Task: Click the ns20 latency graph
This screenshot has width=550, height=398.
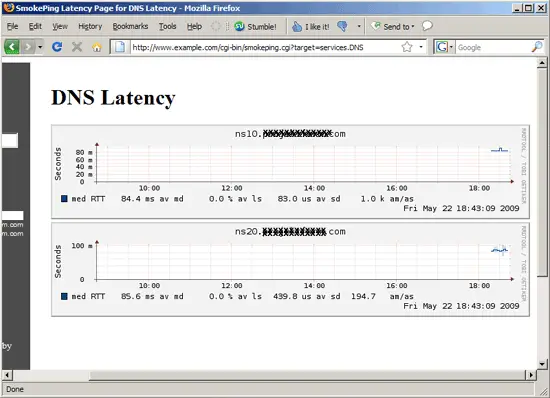Action: pos(290,270)
